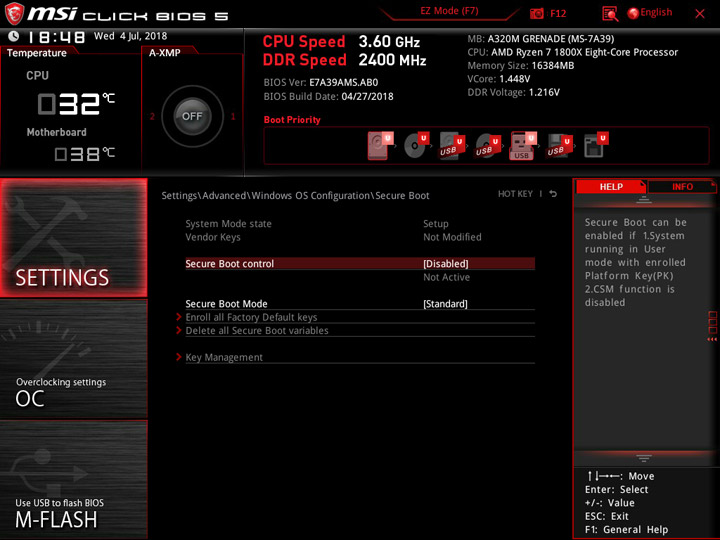Click the English language globe icon
The image size is (720, 540).
click(633, 13)
